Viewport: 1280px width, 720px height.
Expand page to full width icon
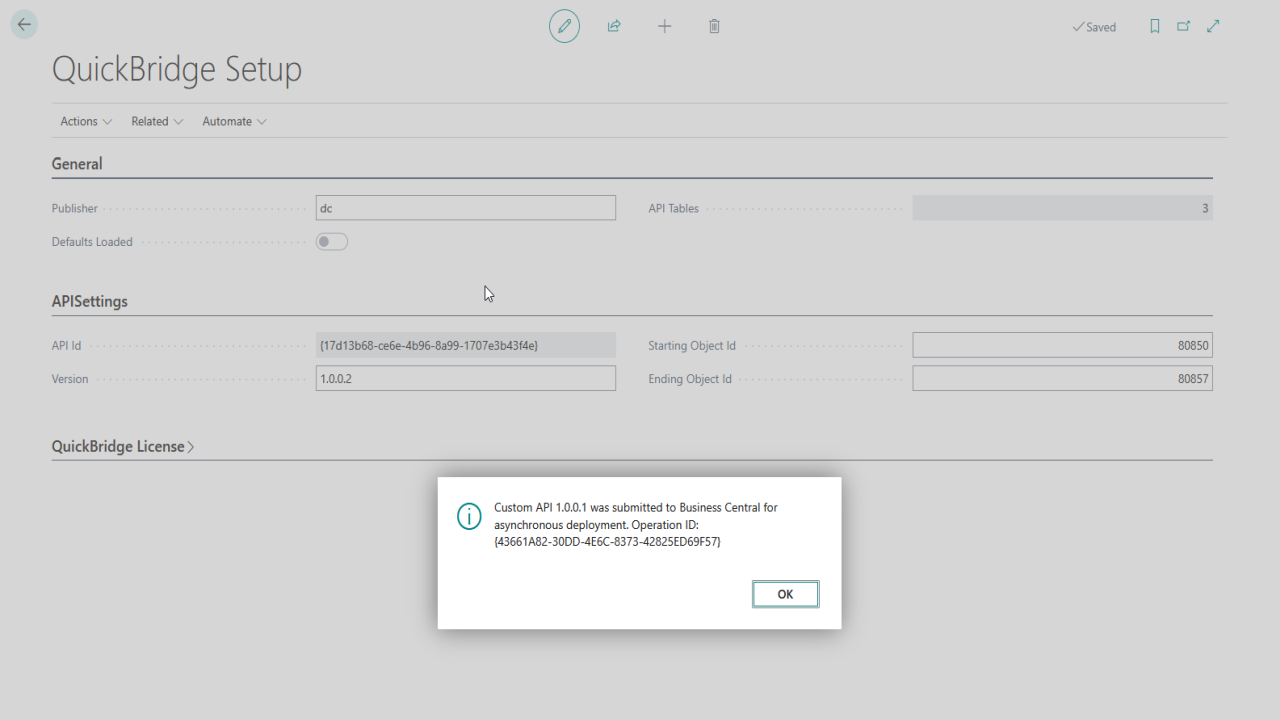(x=1213, y=27)
